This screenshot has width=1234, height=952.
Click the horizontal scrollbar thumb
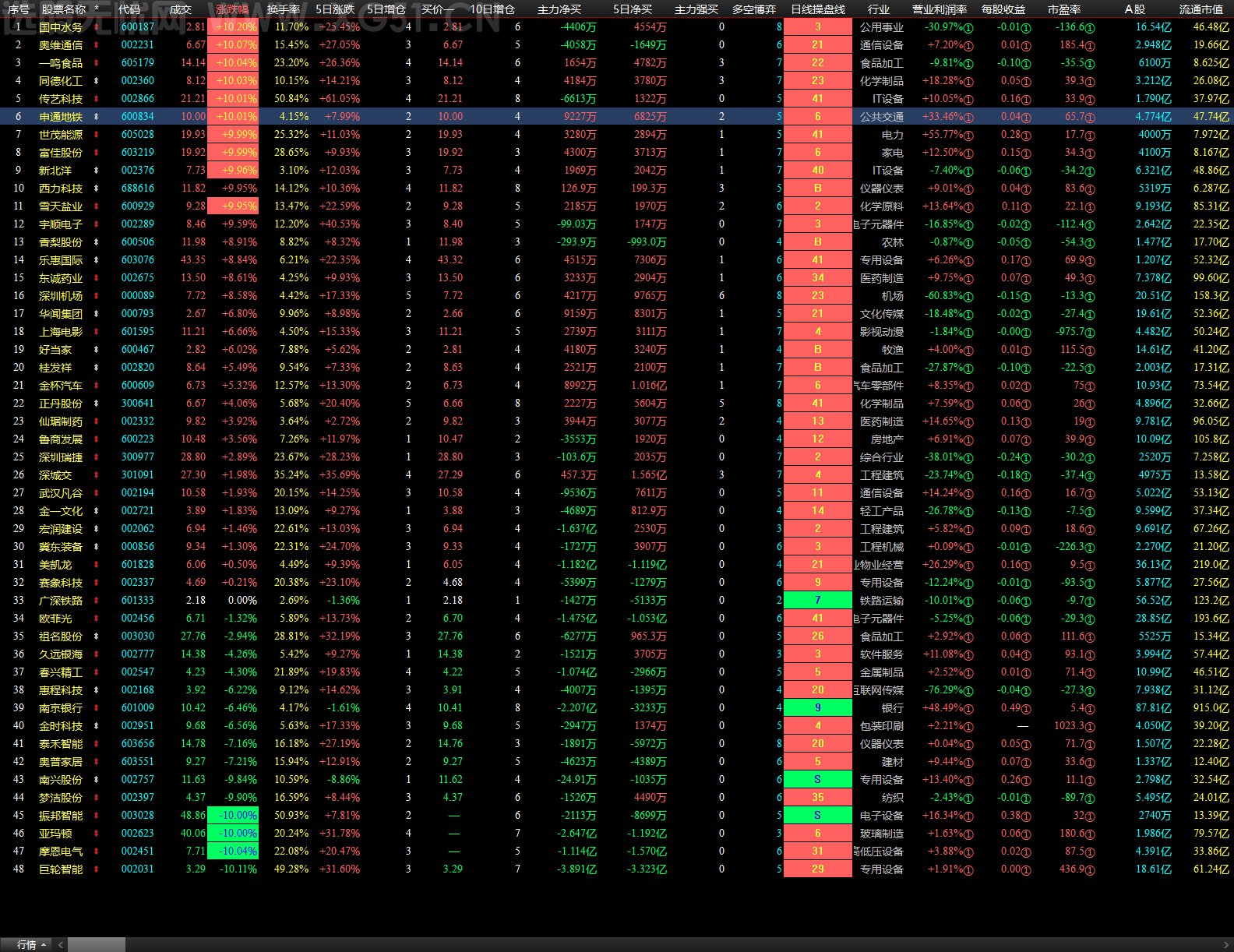(96, 944)
